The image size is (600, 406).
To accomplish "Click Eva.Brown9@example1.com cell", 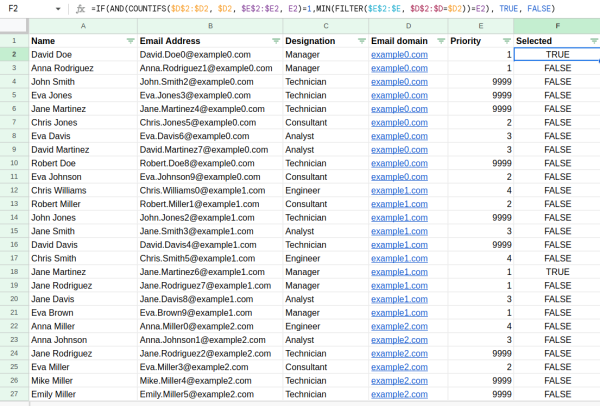I will pos(210,313).
